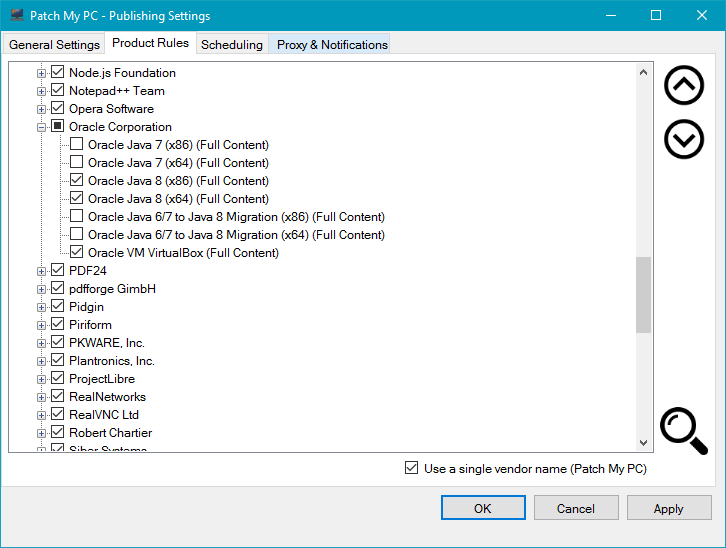This screenshot has width=726, height=548.
Task: Uncheck Oracle Java 8 (x86) Full Content
Action: (76, 180)
